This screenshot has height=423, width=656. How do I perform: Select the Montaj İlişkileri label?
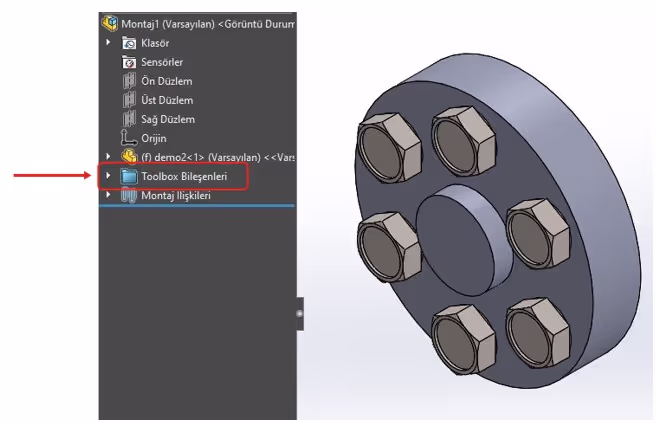(x=176, y=195)
